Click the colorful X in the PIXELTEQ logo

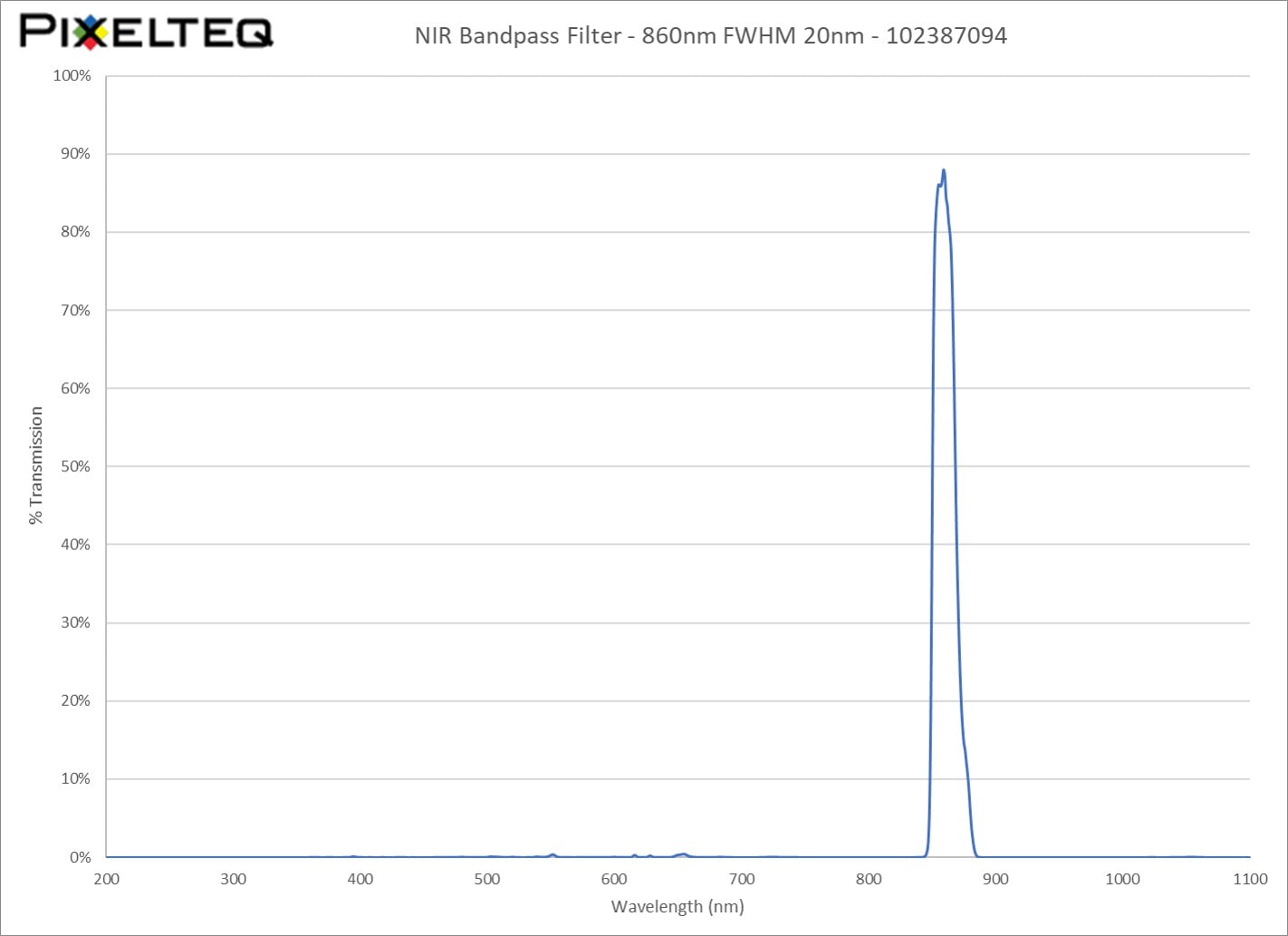(x=91, y=32)
